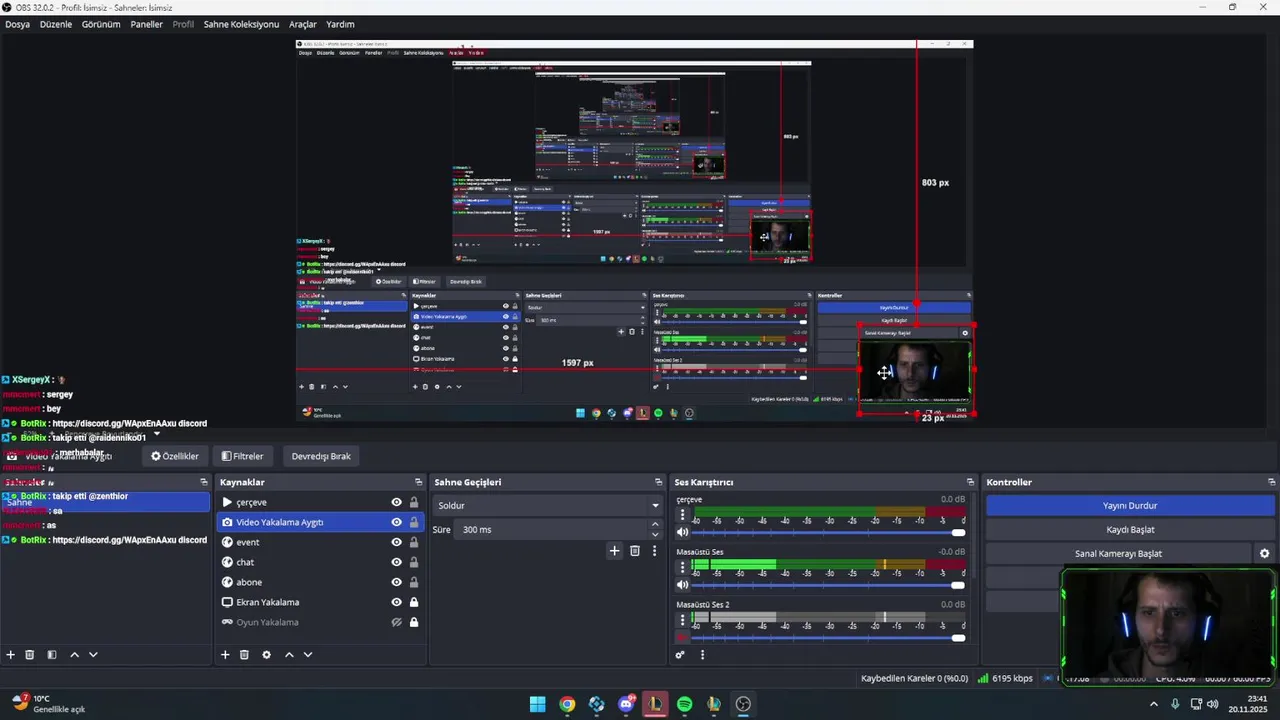
Task: Delete scene using Sahneler trash icon
Action: 30,655
